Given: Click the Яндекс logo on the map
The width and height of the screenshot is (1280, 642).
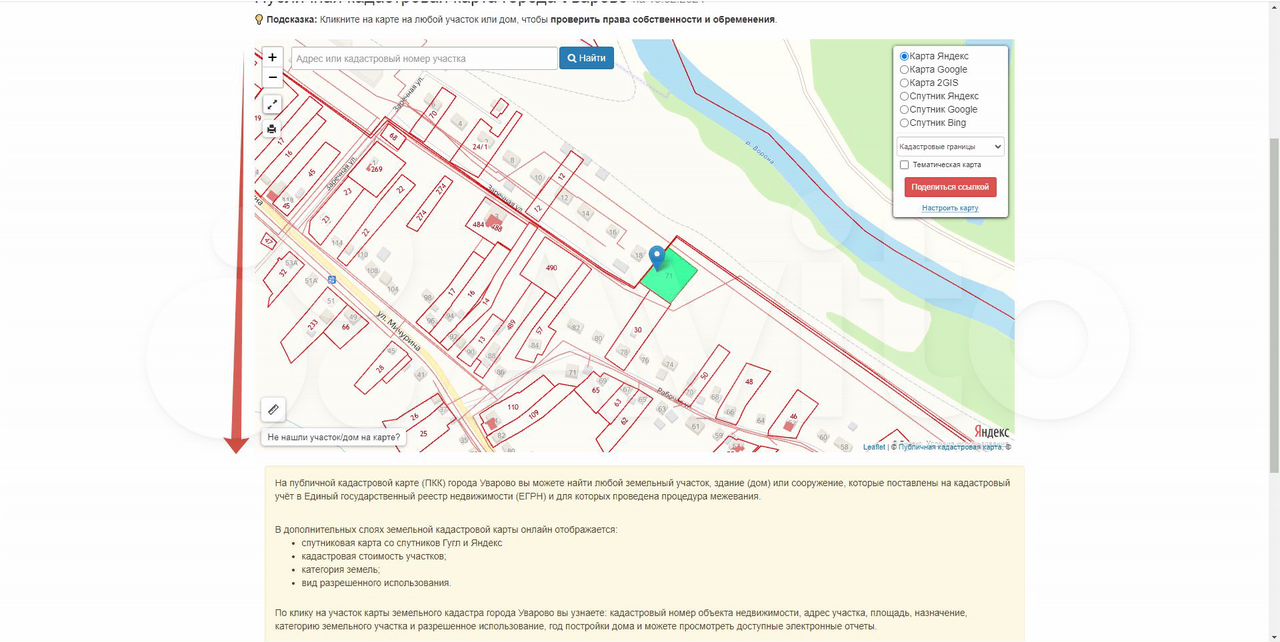Looking at the screenshot, I should (x=991, y=431).
